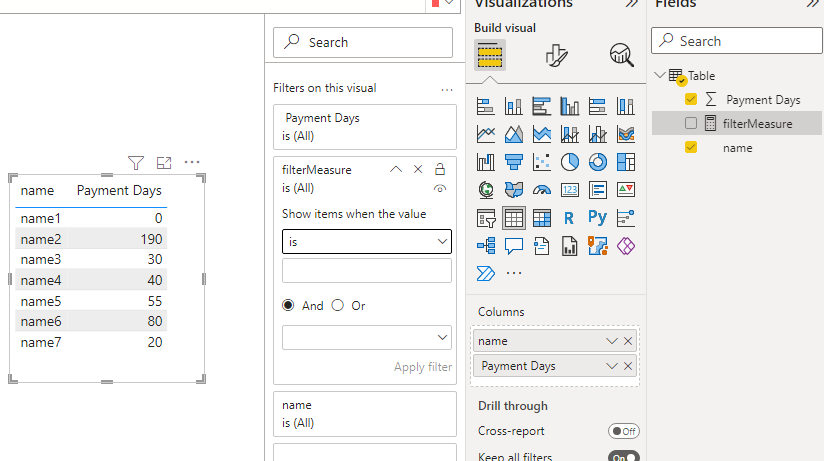Select the key influencers visual
Viewport: 824px width, 461px height.
point(625,218)
